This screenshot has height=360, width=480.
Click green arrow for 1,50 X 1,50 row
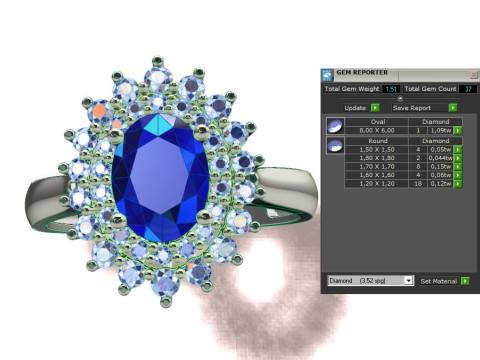click(458, 150)
